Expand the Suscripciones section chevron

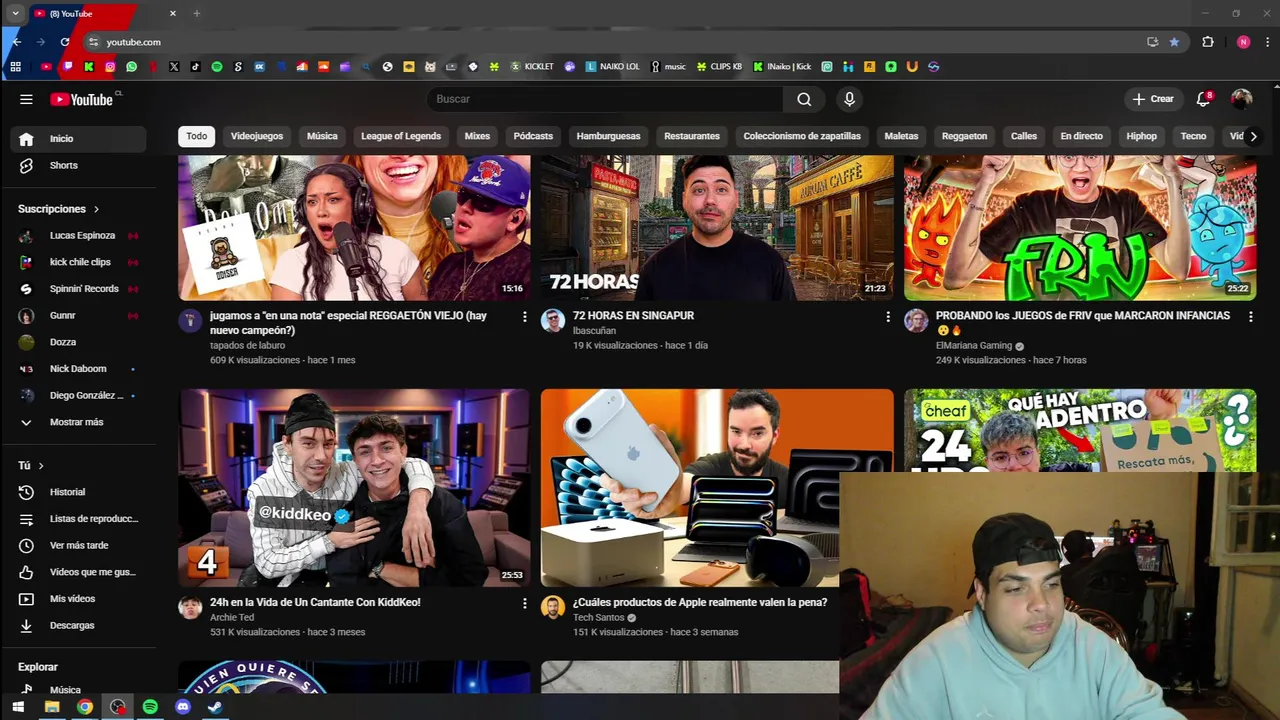[97, 209]
